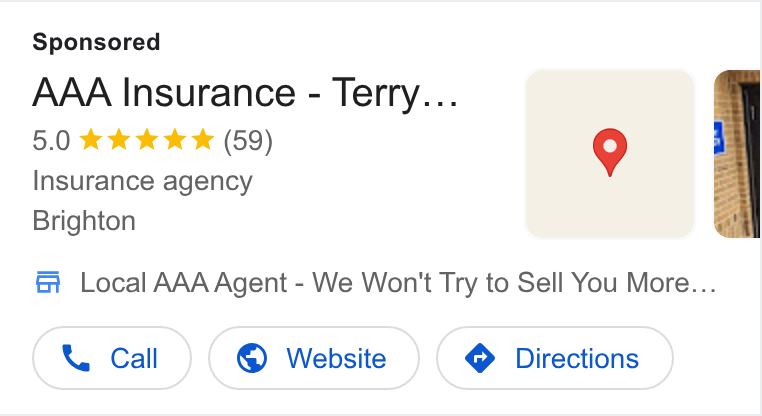Viewport: 762px width, 416px height.
Task: Open AAA Insurance - Terry listing title
Action: (x=245, y=92)
